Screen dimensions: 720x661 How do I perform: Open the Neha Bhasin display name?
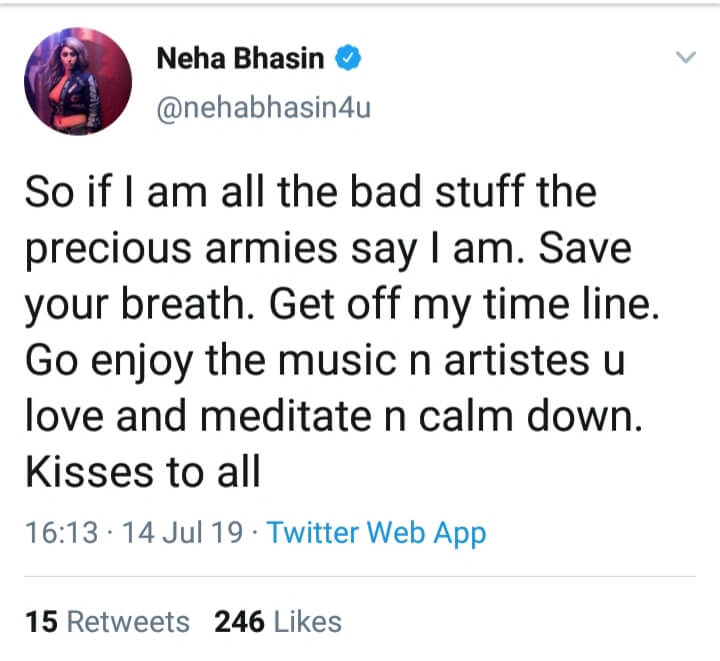tap(240, 59)
